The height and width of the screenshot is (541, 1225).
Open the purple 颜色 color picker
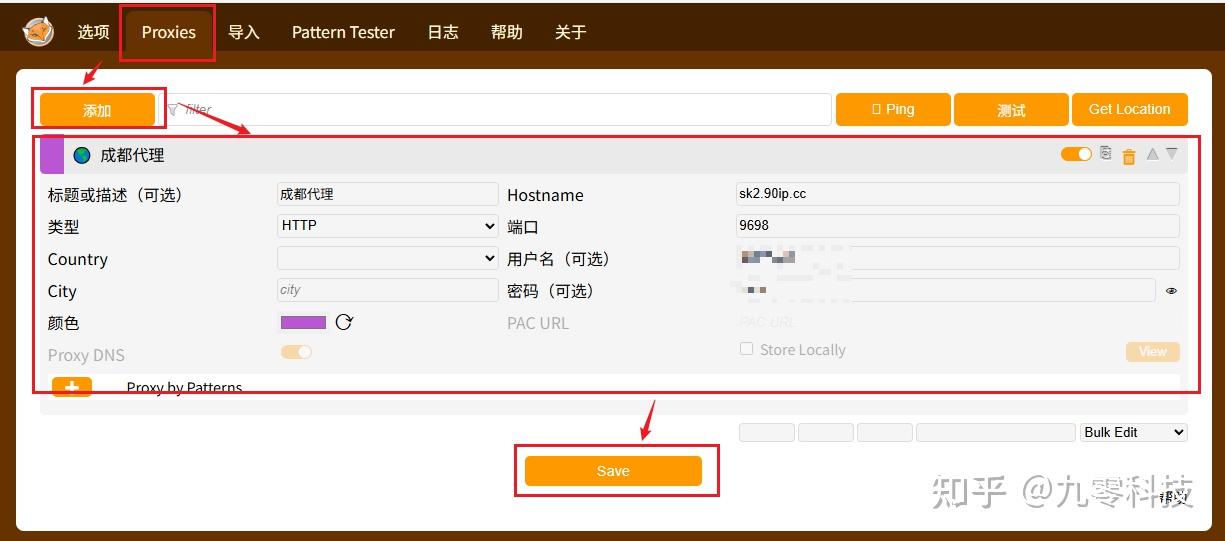pos(303,322)
